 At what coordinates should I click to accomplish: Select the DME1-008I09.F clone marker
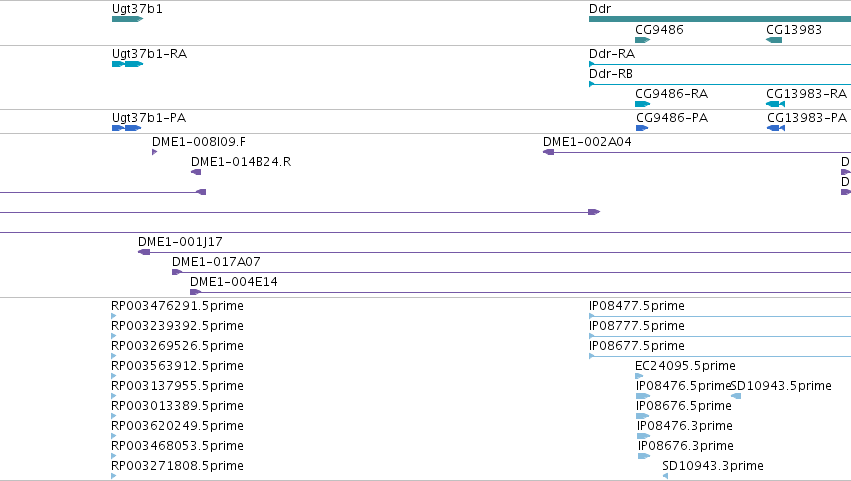point(155,152)
